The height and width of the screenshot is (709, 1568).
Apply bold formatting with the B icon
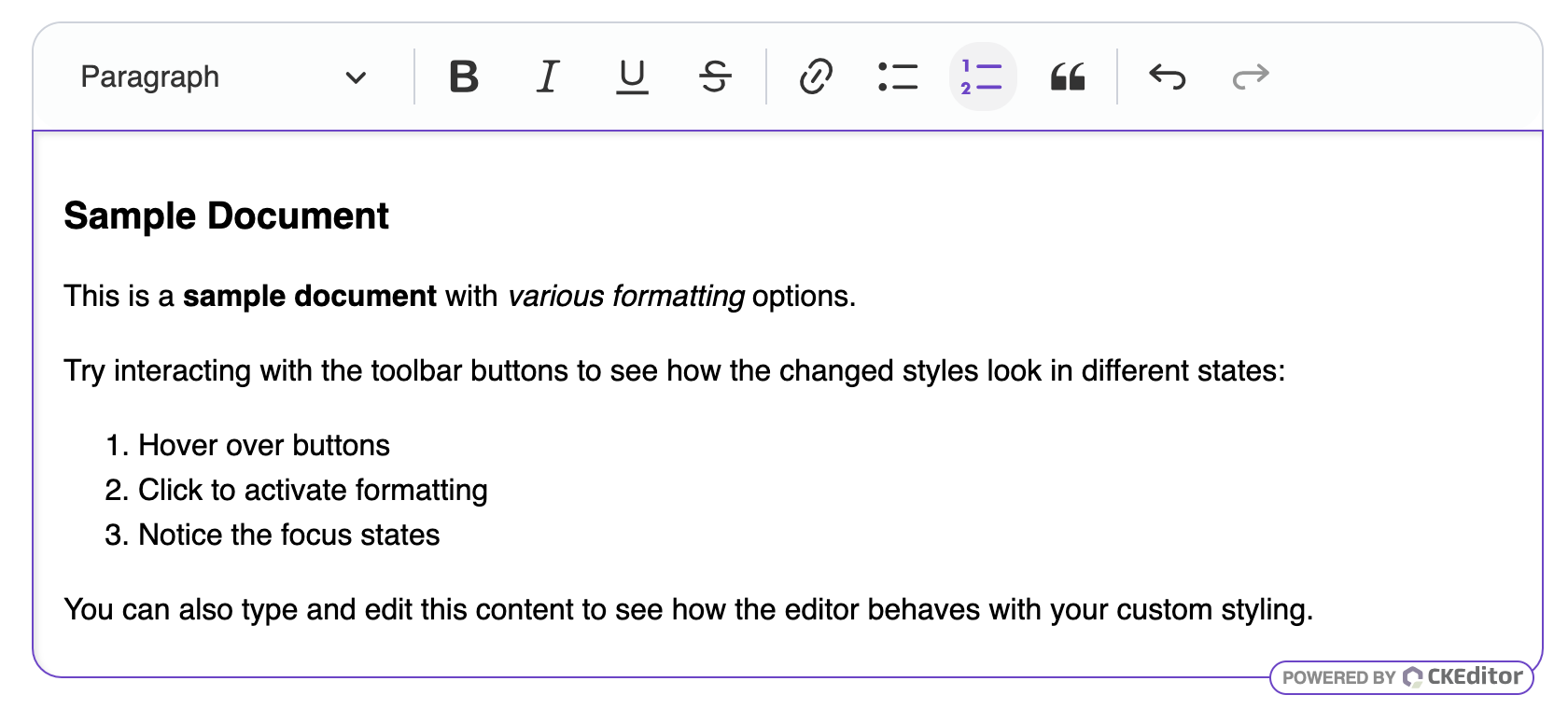(x=464, y=76)
